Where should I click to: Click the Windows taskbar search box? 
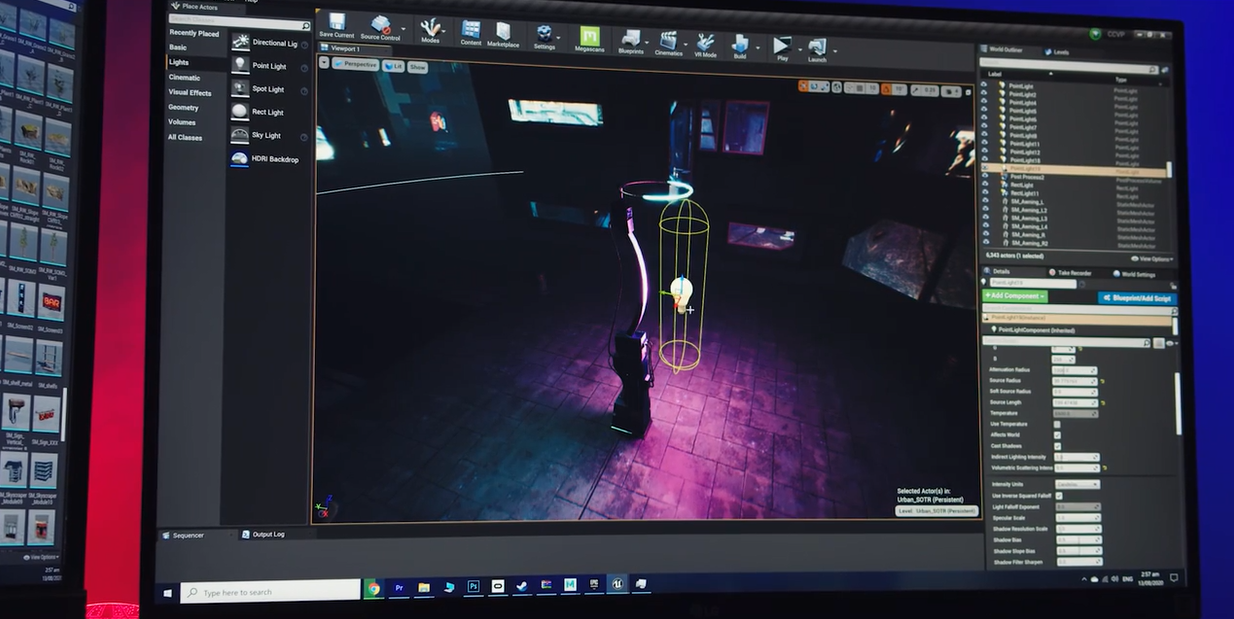coord(270,591)
